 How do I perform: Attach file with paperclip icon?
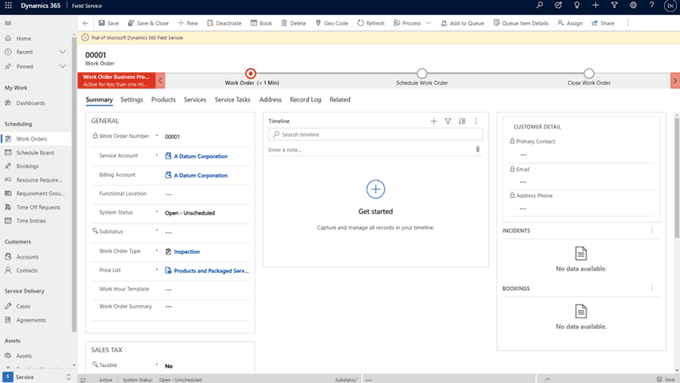[x=478, y=149]
